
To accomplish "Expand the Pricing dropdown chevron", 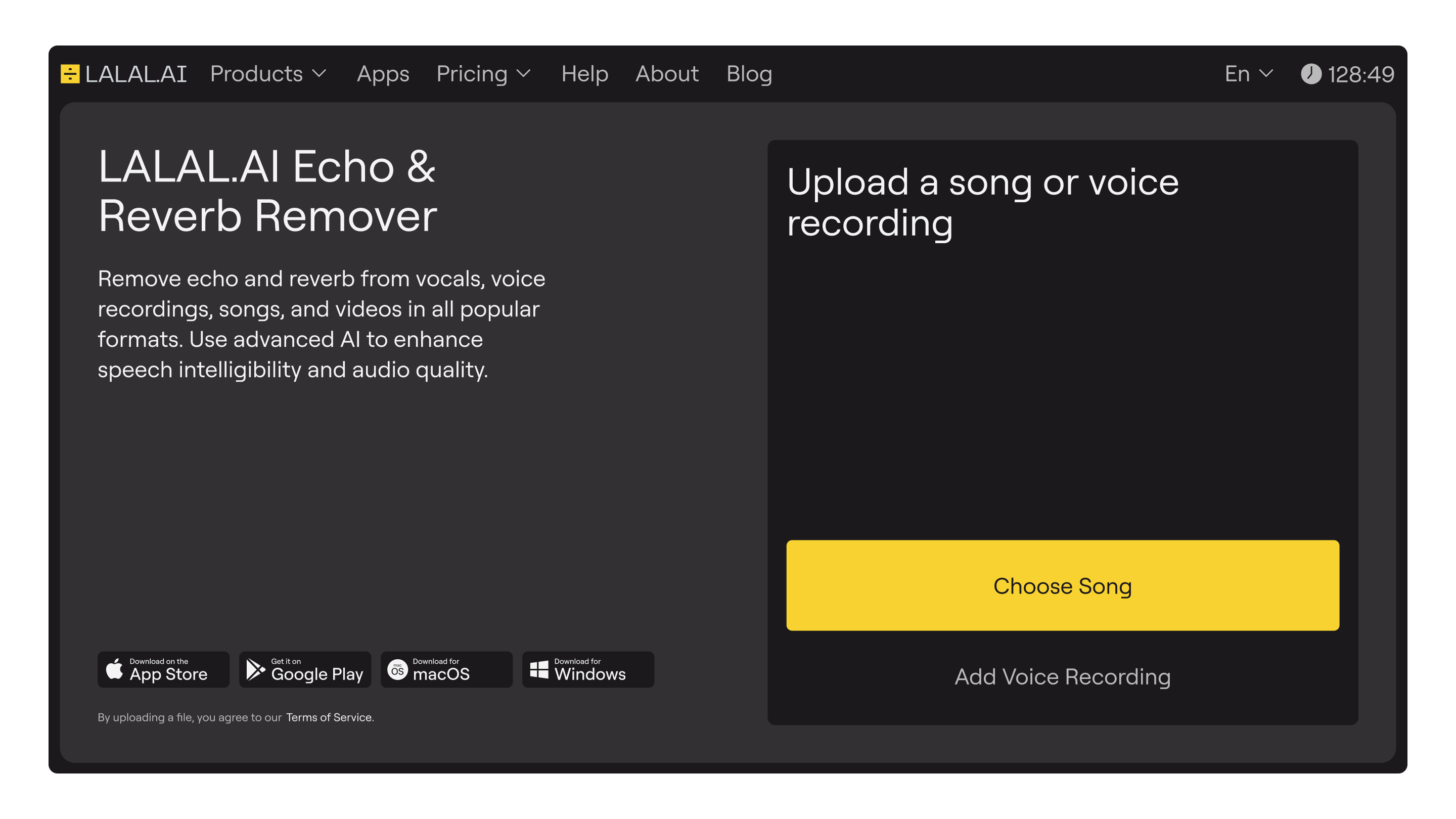I will click(524, 74).
